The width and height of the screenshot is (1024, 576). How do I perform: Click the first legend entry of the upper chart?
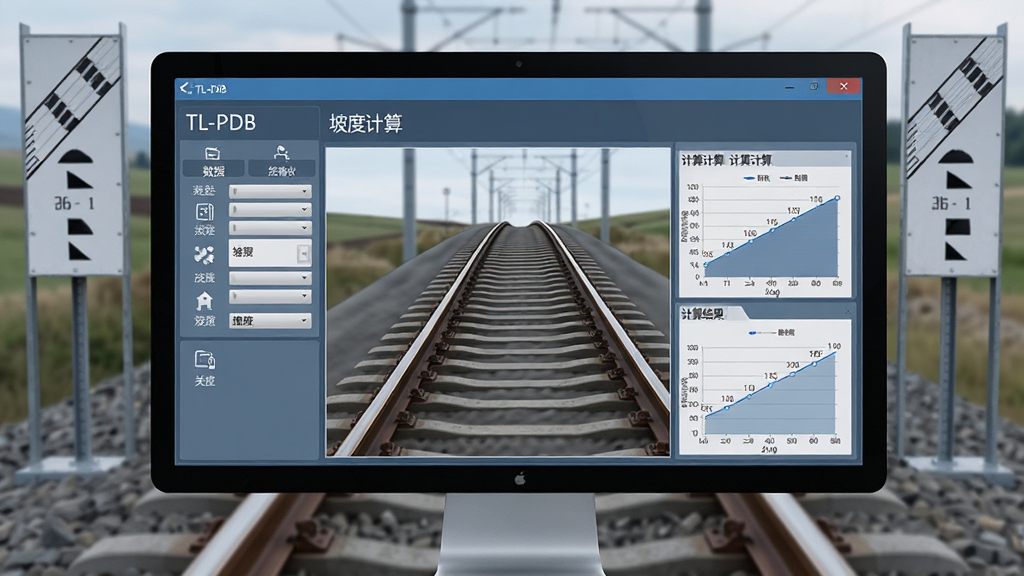(757, 178)
